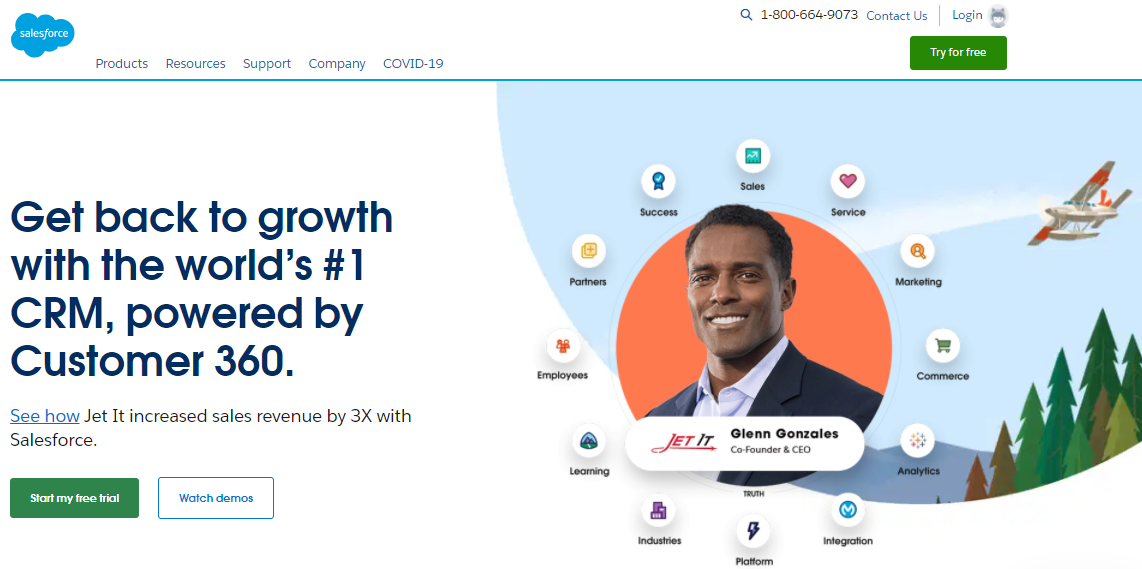Screen dimensions: 1142x569
Task: Select the Learning mountain icon
Action: 588,440
